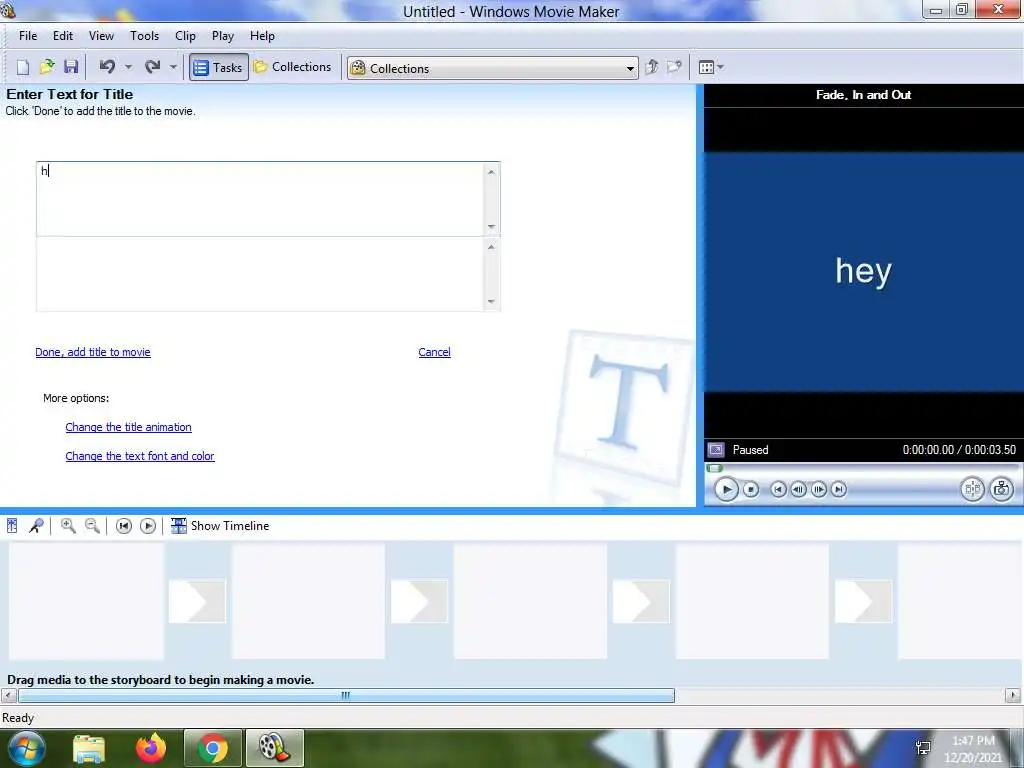Open the Windows Start menu
1024x768 pixels.
(25, 748)
